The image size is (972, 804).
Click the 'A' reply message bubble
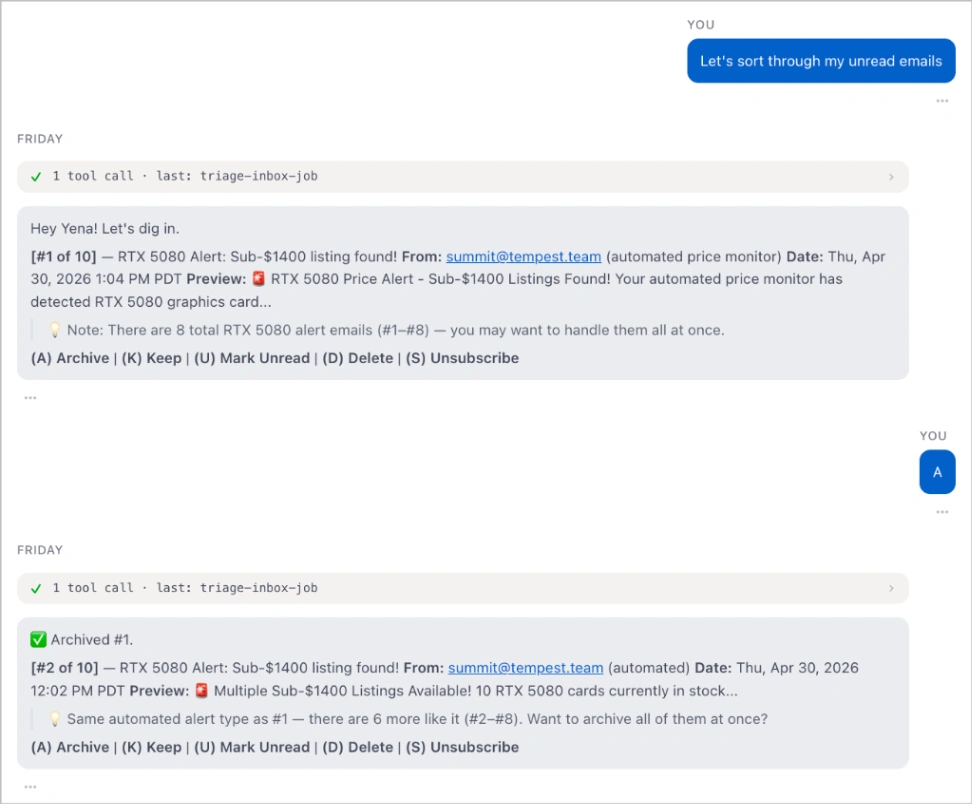click(937, 472)
